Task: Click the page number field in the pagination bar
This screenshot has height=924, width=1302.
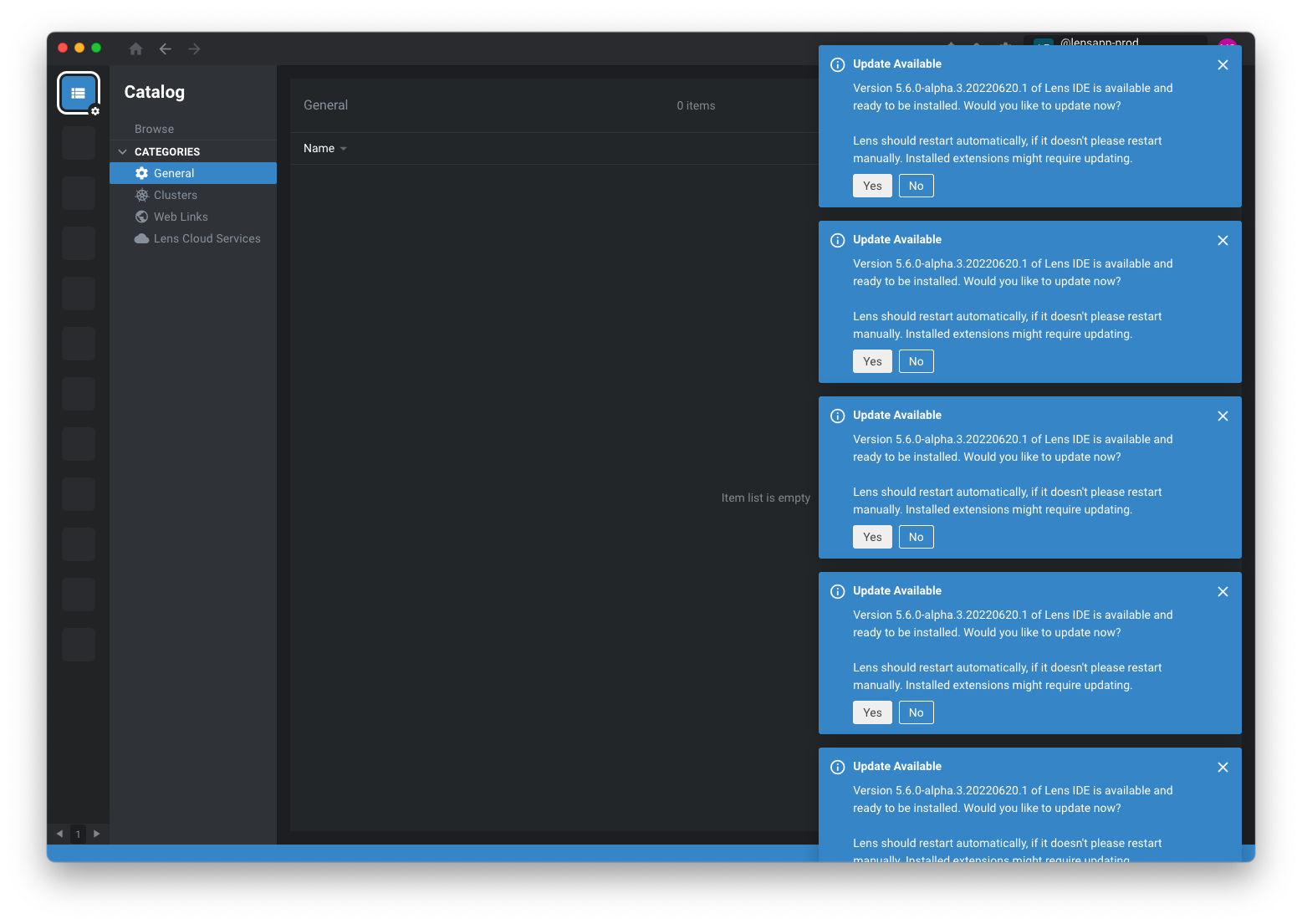Action: click(x=78, y=834)
